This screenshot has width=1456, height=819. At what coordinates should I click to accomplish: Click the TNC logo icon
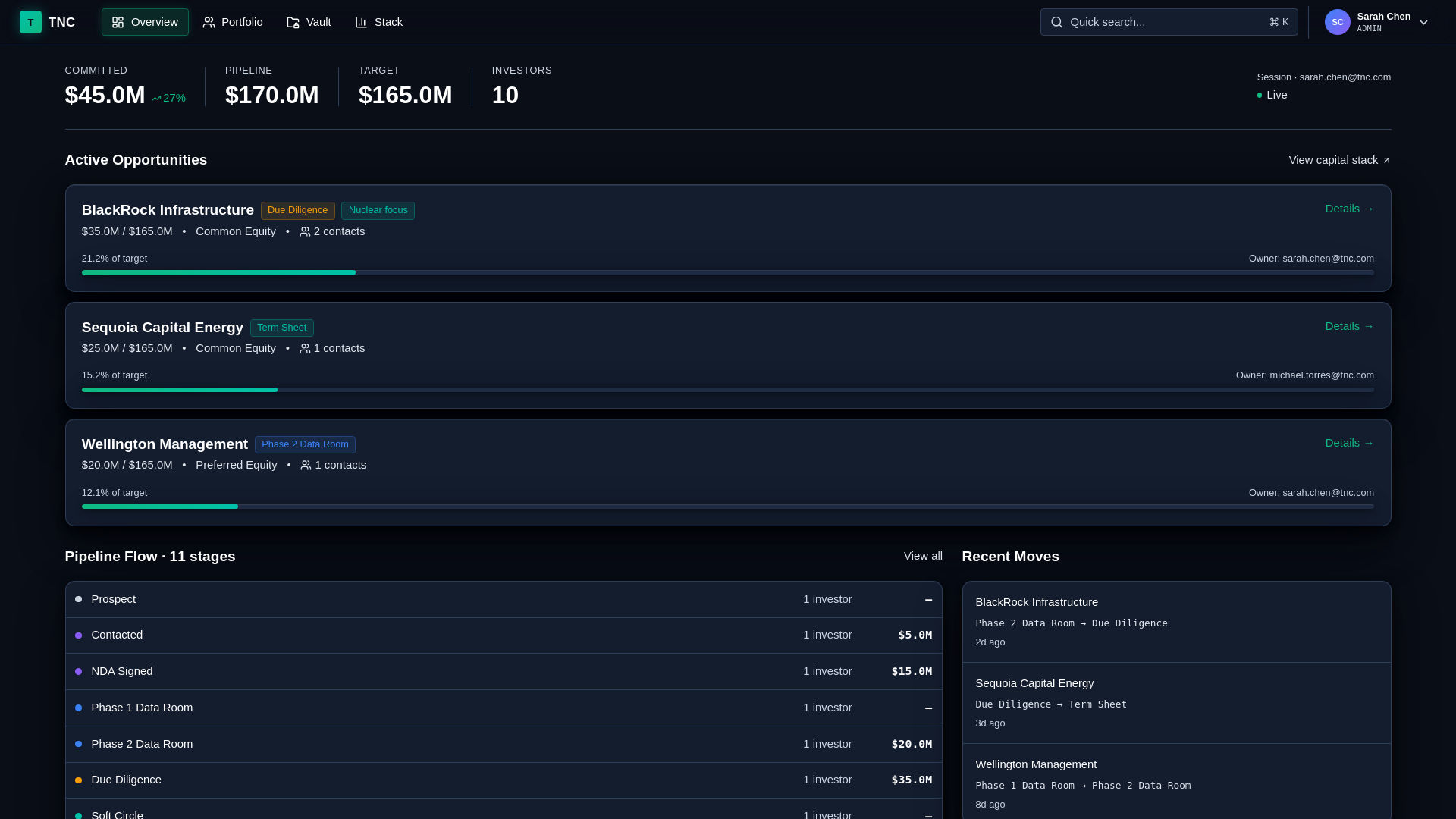(30, 22)
